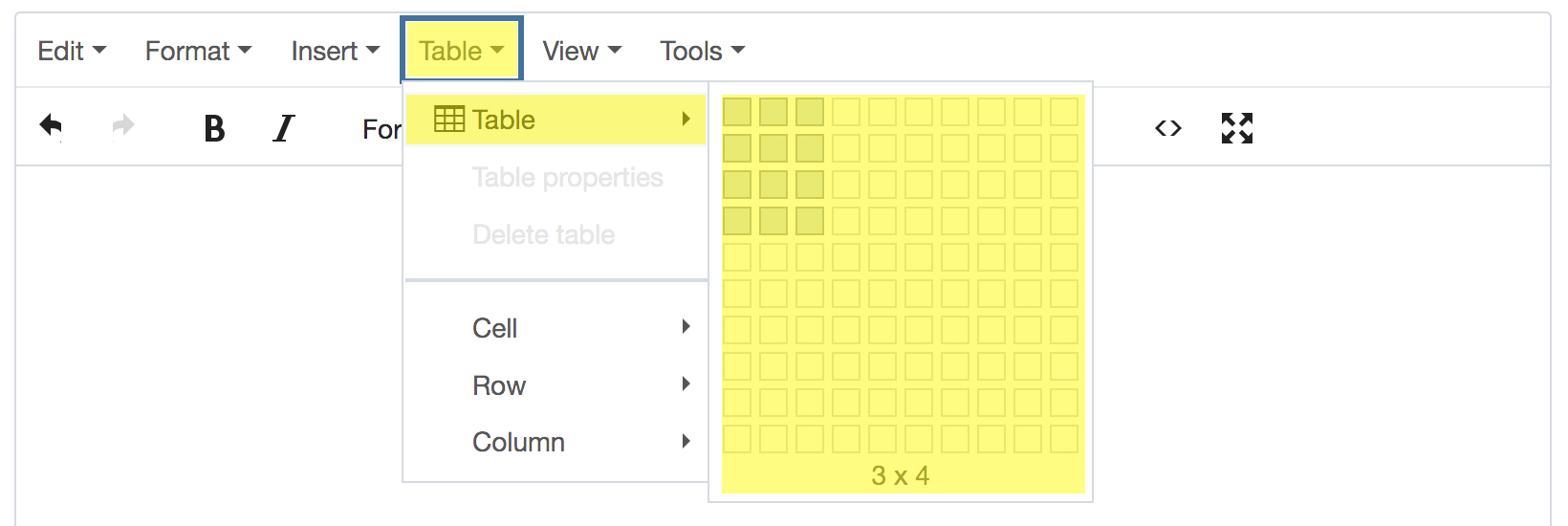This screenshot has width=1568, height=526.
Task: Toggle bold formatting
Action: pyautogui.click(x=214, y=128)
